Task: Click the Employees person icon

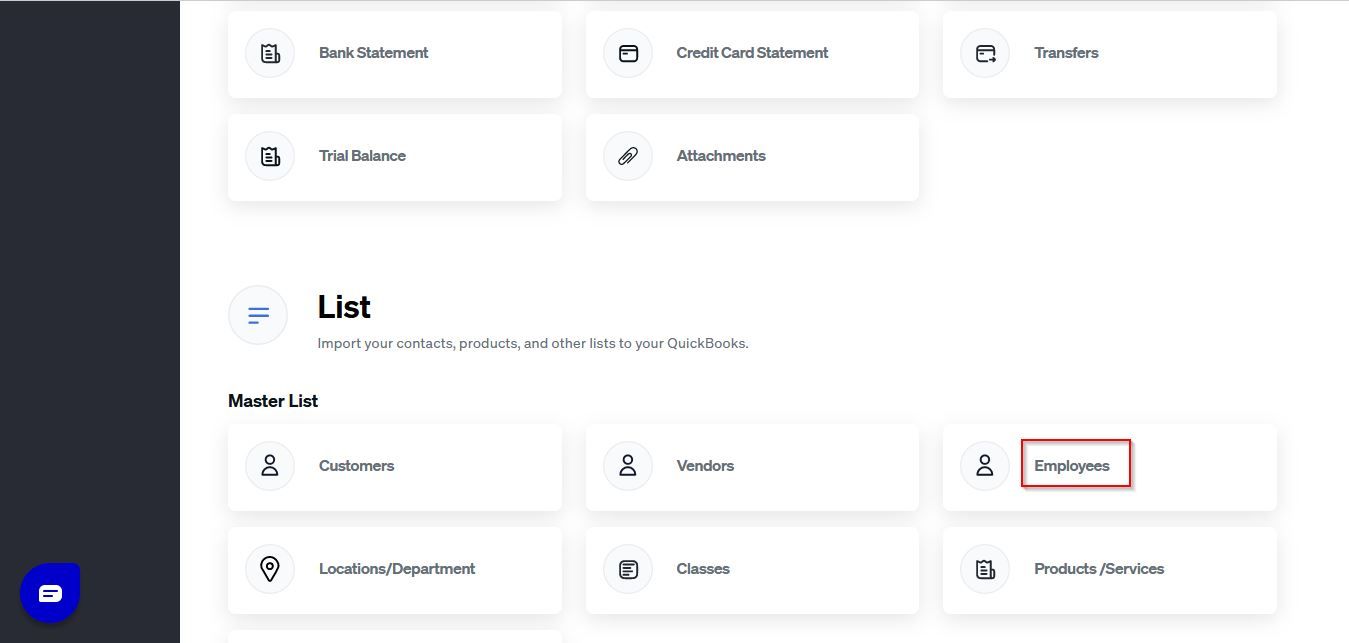Action: [985, 466]
